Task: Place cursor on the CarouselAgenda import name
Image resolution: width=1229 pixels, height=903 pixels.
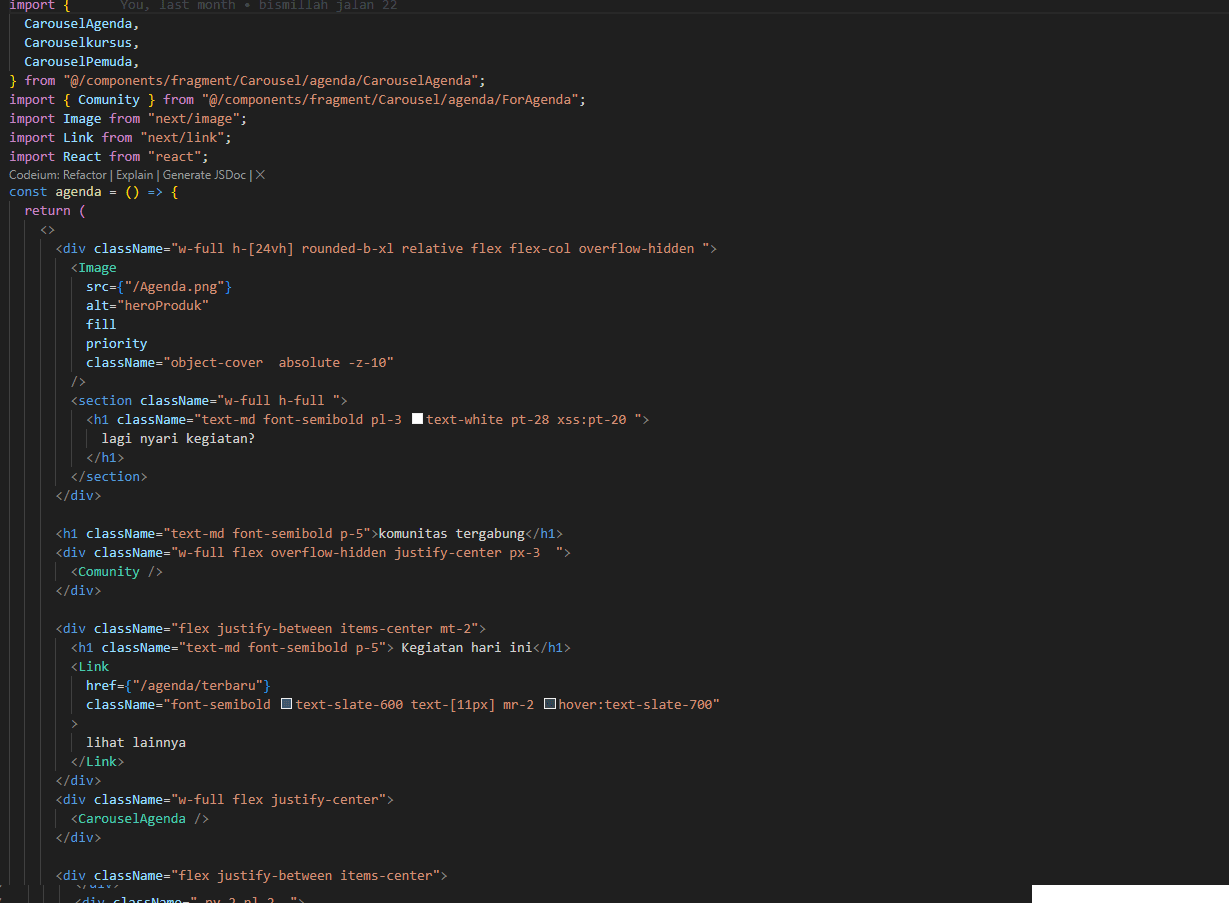Action: coord(82,23)
